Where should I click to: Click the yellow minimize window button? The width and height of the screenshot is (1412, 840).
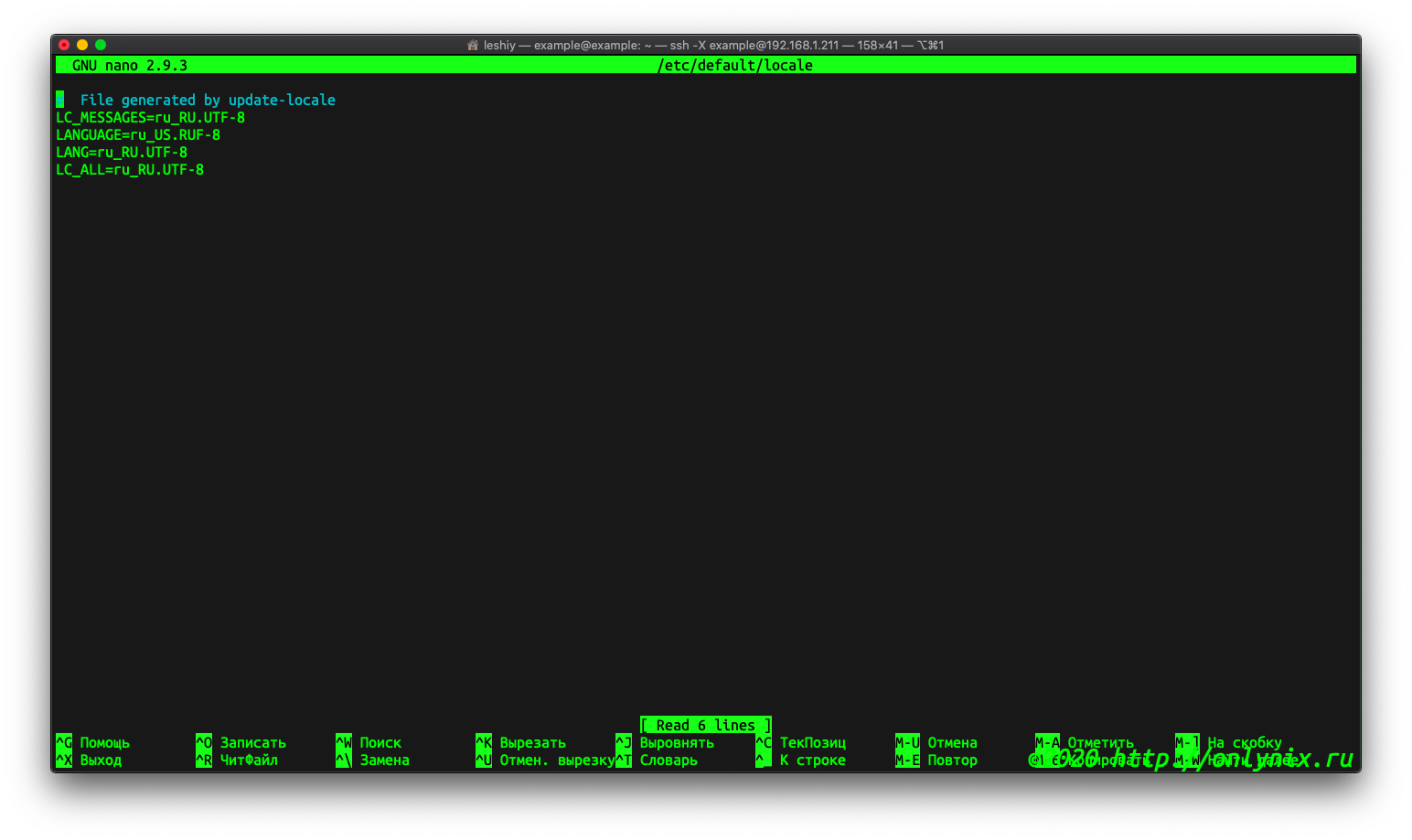[82, 45]
